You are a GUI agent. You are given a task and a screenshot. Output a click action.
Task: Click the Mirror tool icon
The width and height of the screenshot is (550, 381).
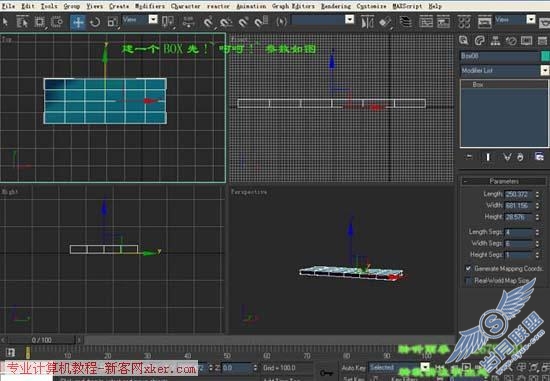click(367, 22)
